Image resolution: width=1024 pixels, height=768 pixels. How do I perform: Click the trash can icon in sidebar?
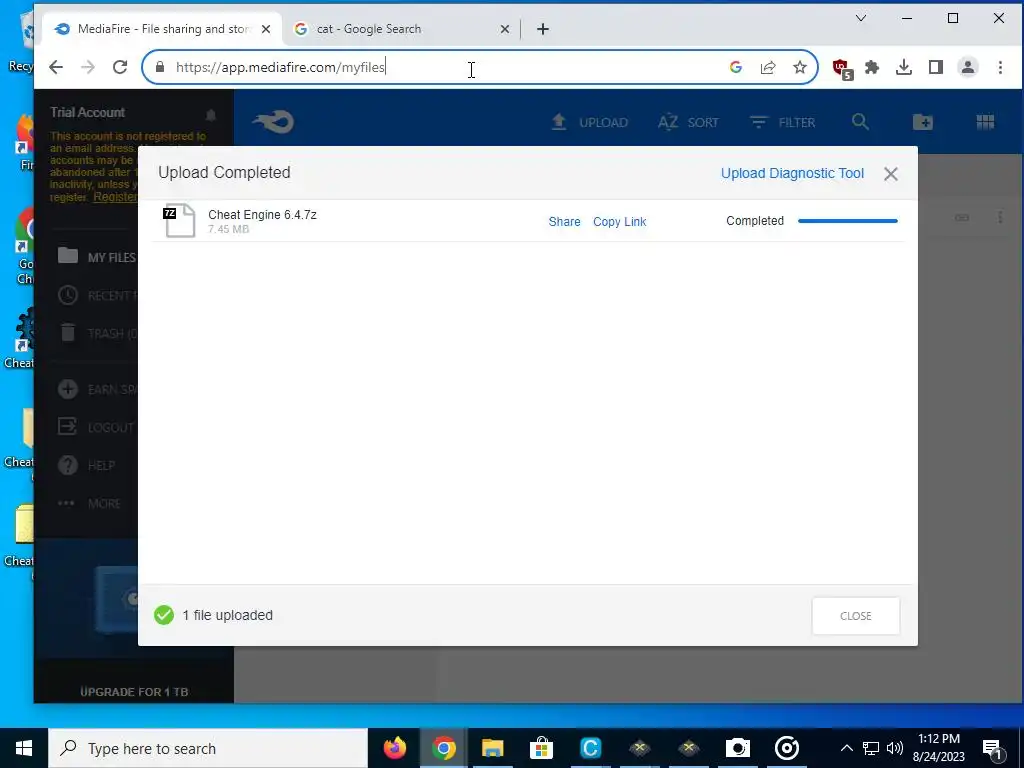(x=68, y=333)
